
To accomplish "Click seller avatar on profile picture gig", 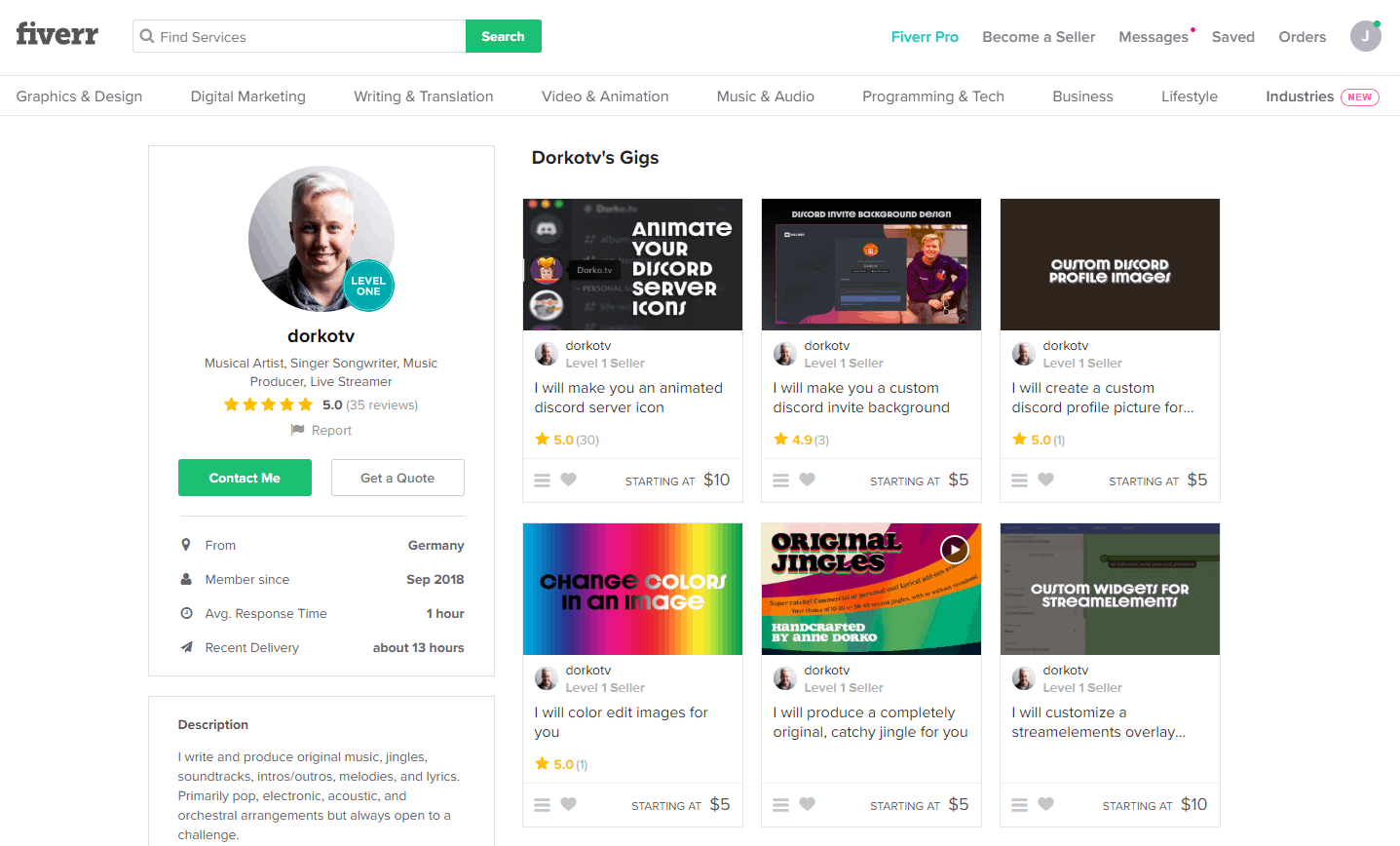I will click(1024, 354).
